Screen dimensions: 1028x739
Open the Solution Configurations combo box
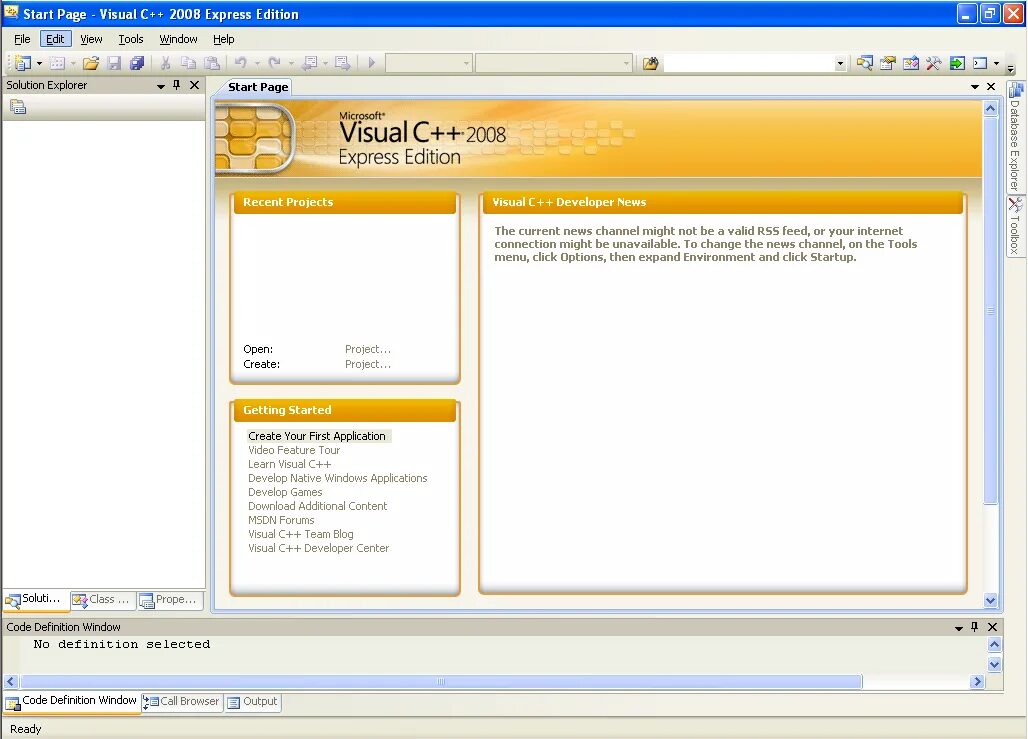428,64
